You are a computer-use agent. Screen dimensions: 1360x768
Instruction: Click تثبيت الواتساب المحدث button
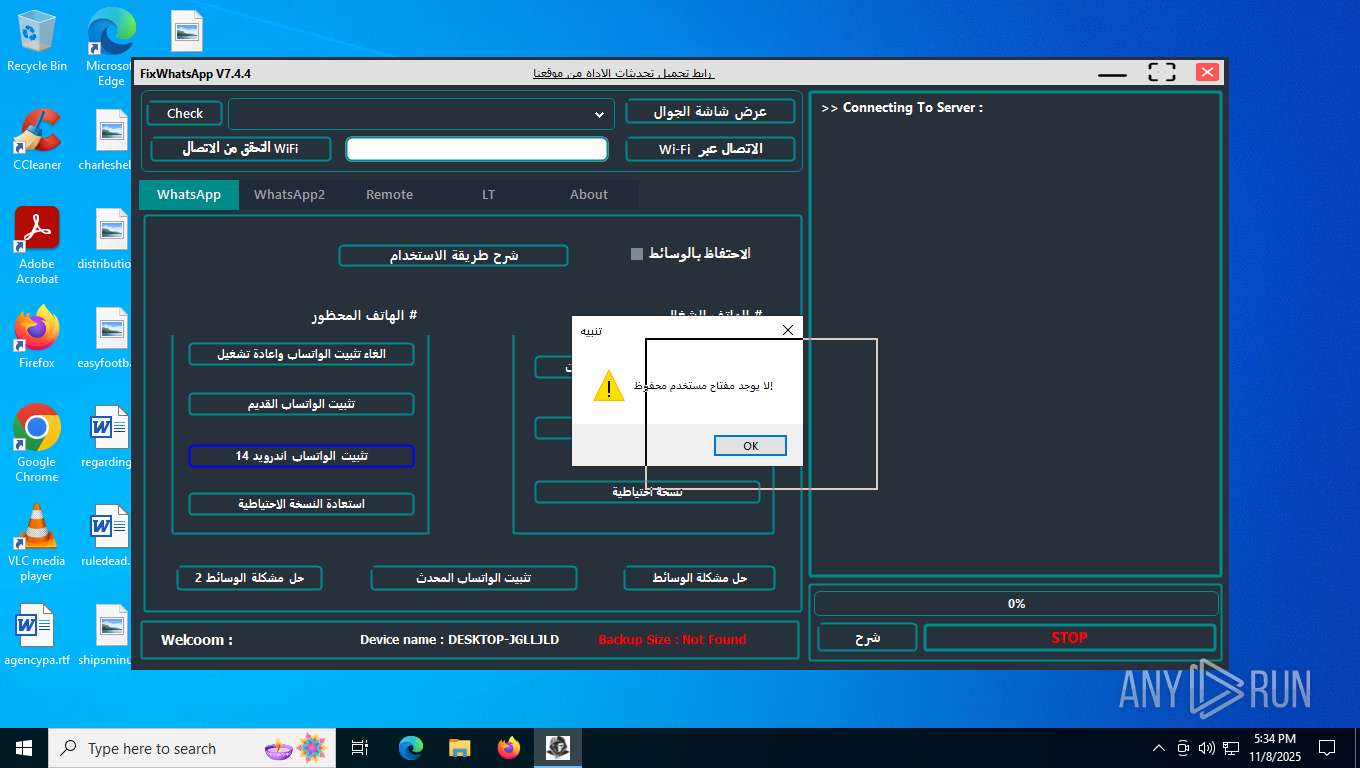(474, 578)
